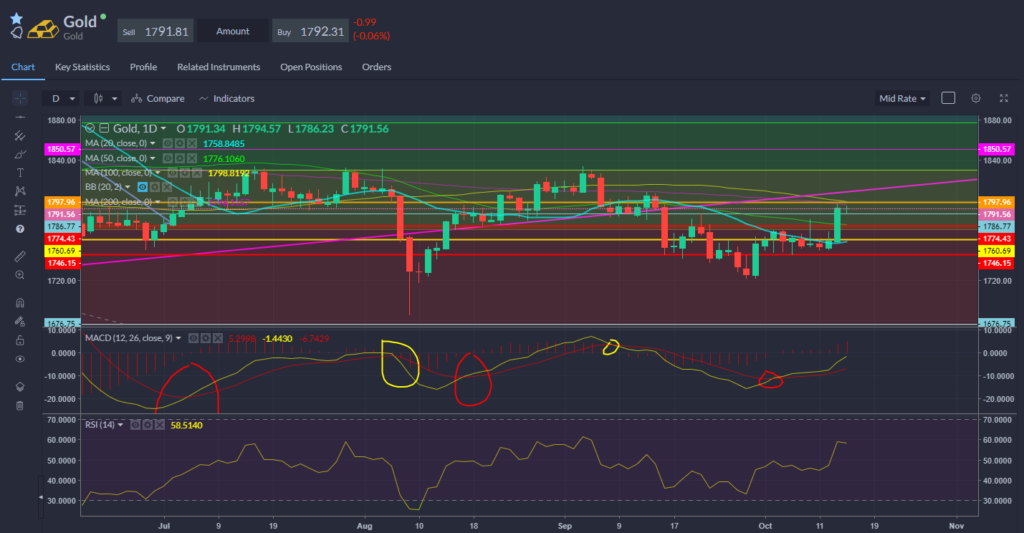Open the help question-mark icon
The image size is (1024, 533).
point(20,229)
